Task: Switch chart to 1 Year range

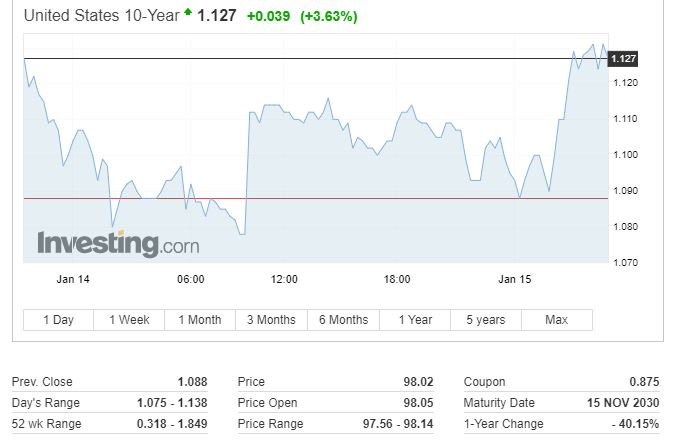Action: click(x=415, y=320)
